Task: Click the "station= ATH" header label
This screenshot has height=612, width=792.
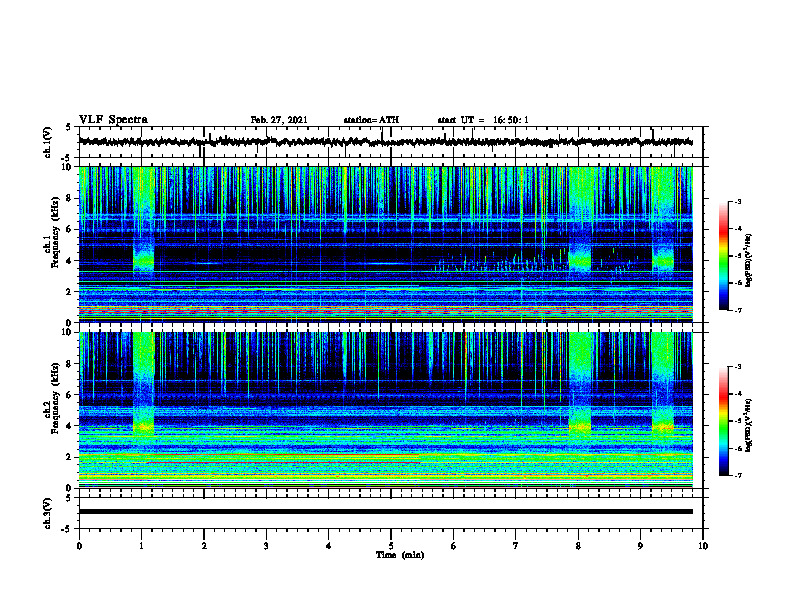Action: [x=371, y=120]
